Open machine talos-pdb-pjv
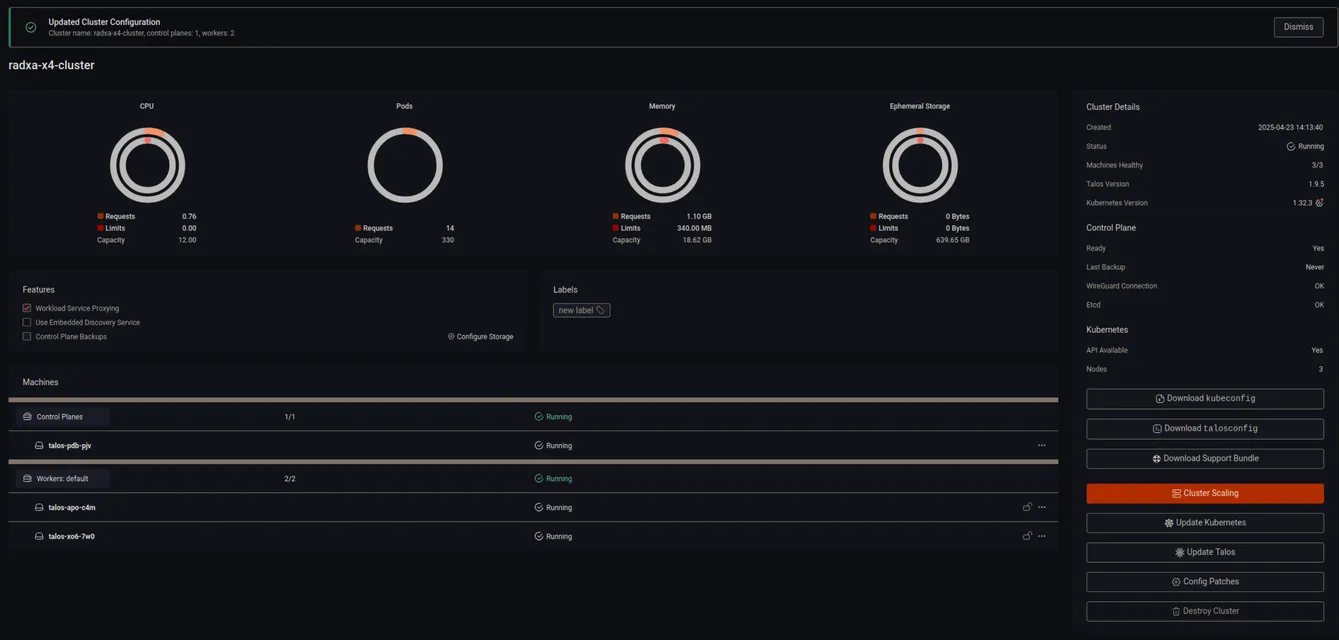The height and width of the screenshot is (640, 1339). tap(70, 446)
